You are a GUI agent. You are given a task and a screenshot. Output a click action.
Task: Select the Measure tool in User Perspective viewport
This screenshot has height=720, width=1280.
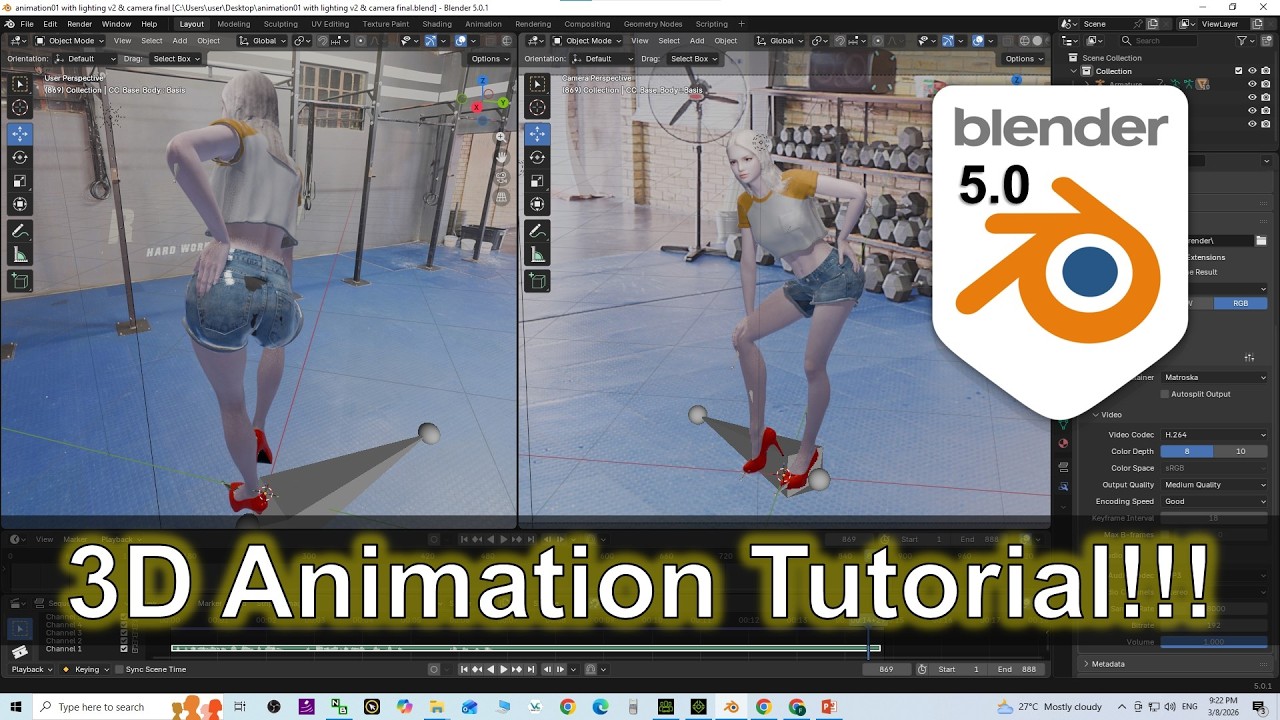point(20,255)
